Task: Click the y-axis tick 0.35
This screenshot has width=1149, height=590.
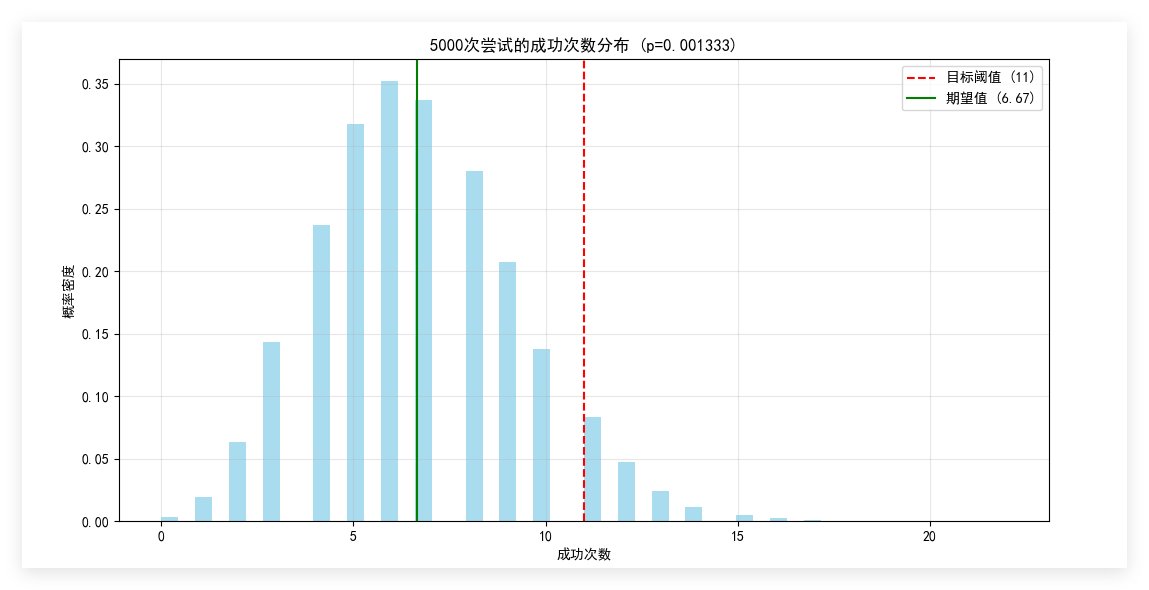Action: coord(95,84)
